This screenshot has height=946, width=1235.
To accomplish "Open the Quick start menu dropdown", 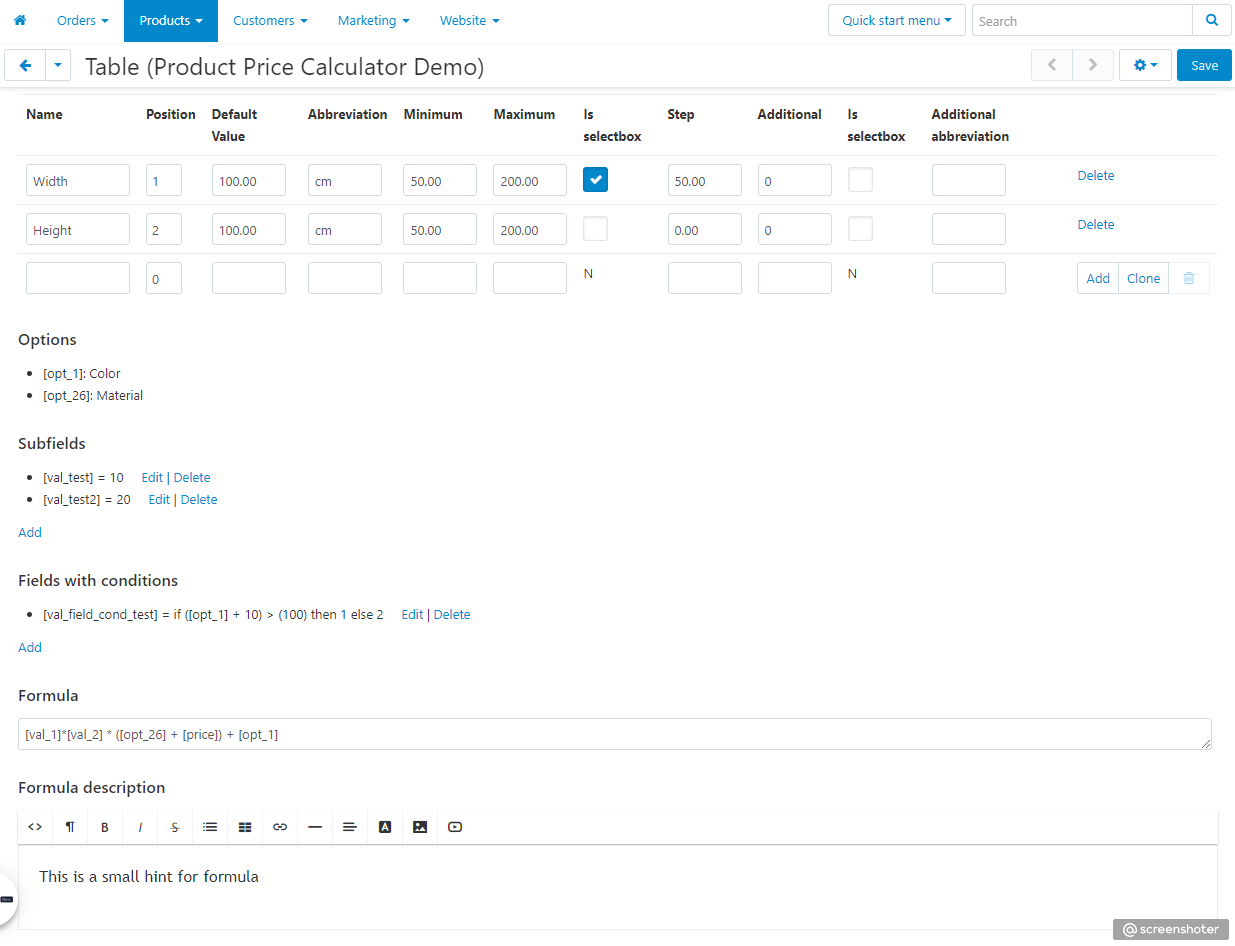I will coord(896,20).
